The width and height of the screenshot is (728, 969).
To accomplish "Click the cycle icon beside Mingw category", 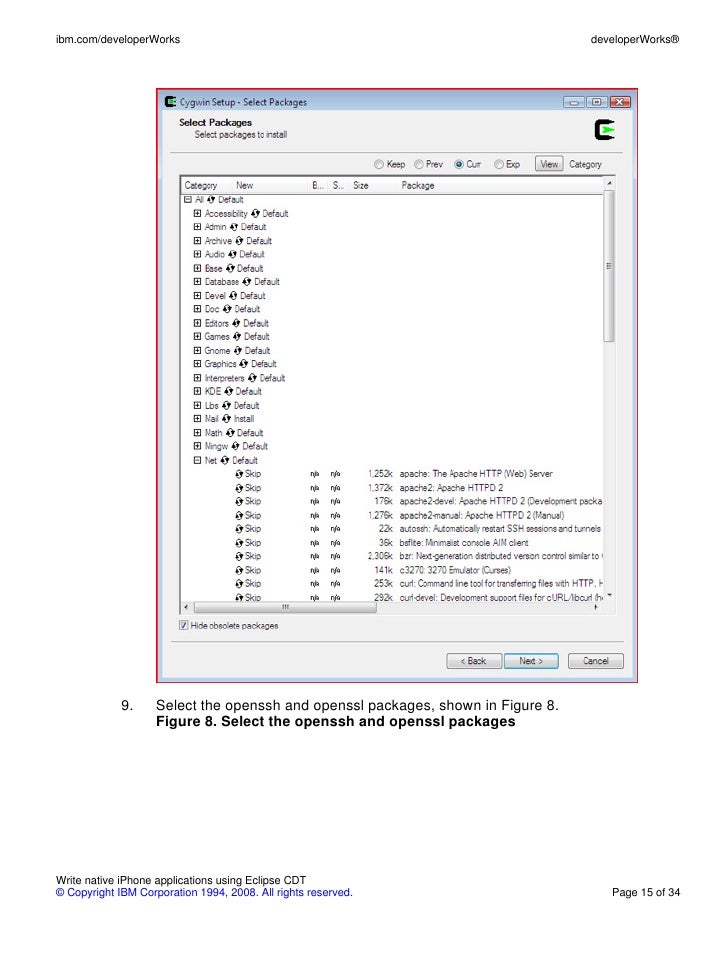I will point(235,446).
